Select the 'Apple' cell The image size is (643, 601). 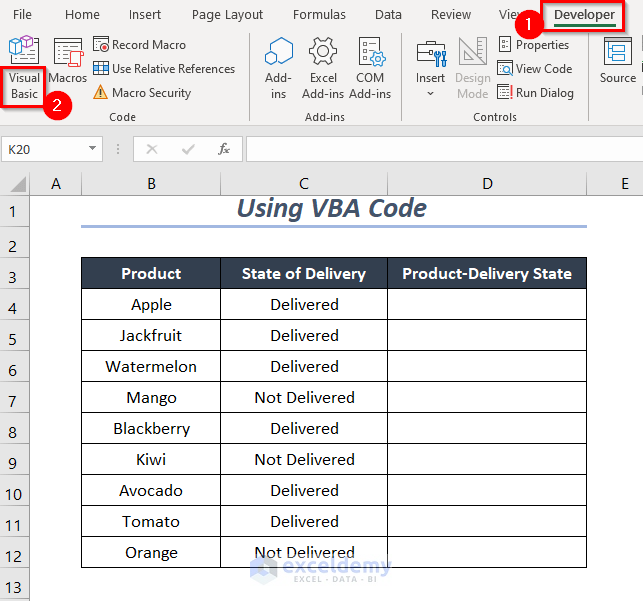pos(151,304)
